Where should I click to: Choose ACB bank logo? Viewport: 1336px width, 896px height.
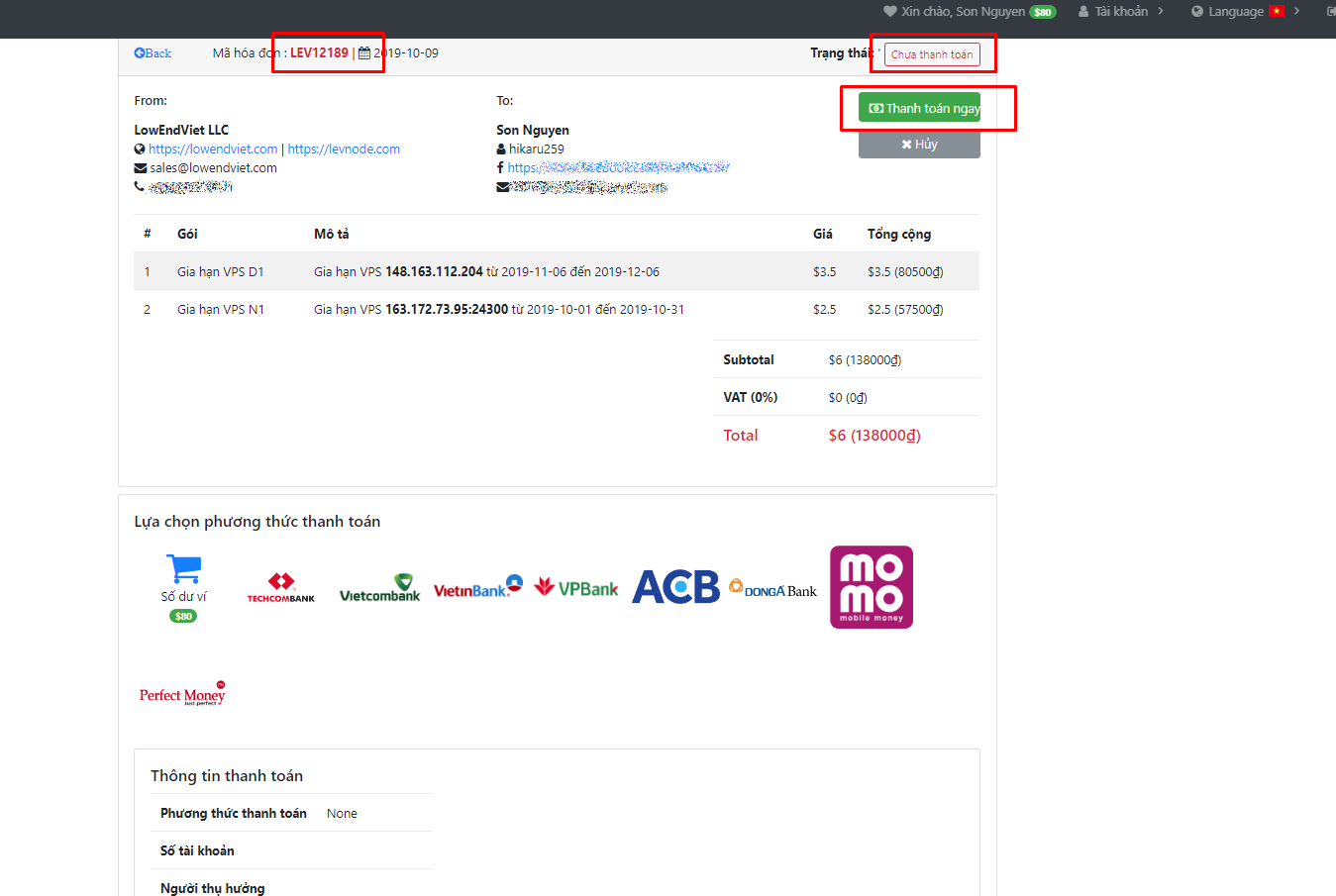(x=675, y=587)
